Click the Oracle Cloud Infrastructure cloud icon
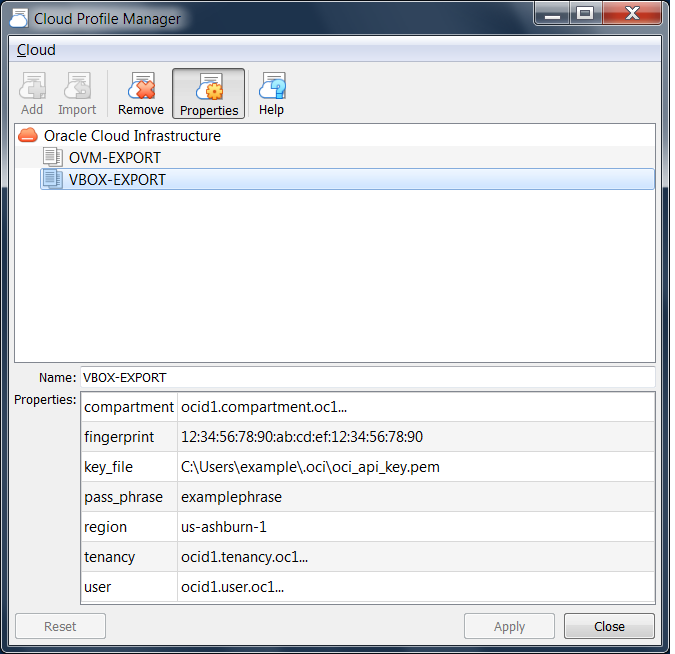675x654 pixels. [28, 135]
